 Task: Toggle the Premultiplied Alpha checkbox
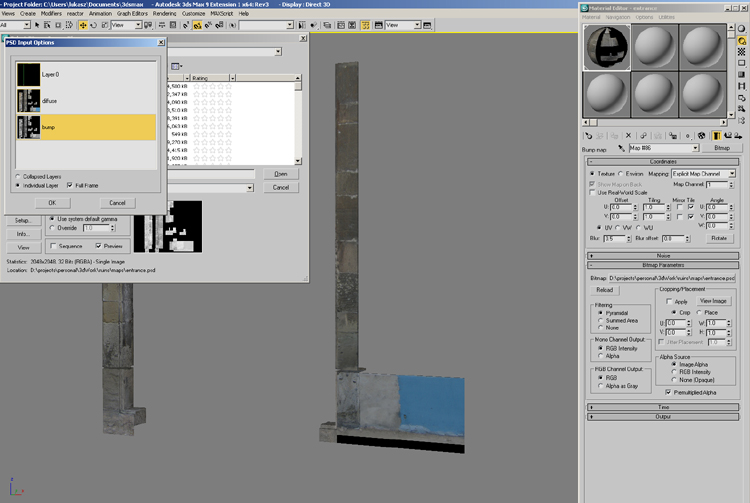coord(668,392)
